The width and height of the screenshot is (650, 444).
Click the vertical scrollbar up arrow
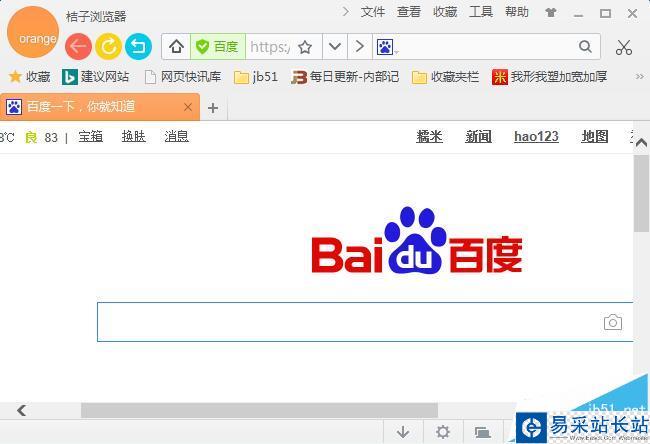pos(641,143)
